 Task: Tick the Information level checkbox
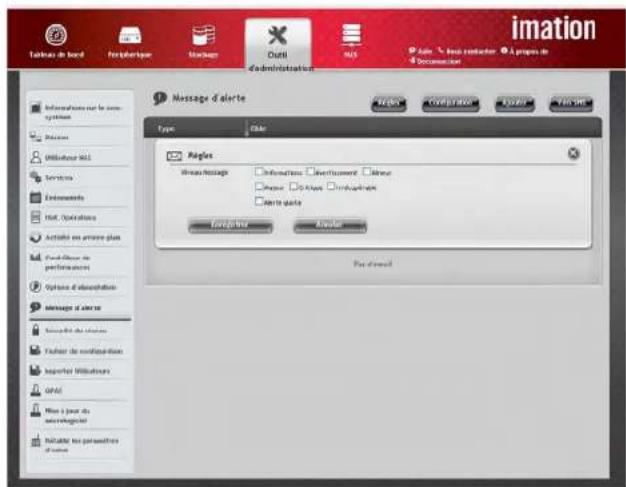pos(259,171)
